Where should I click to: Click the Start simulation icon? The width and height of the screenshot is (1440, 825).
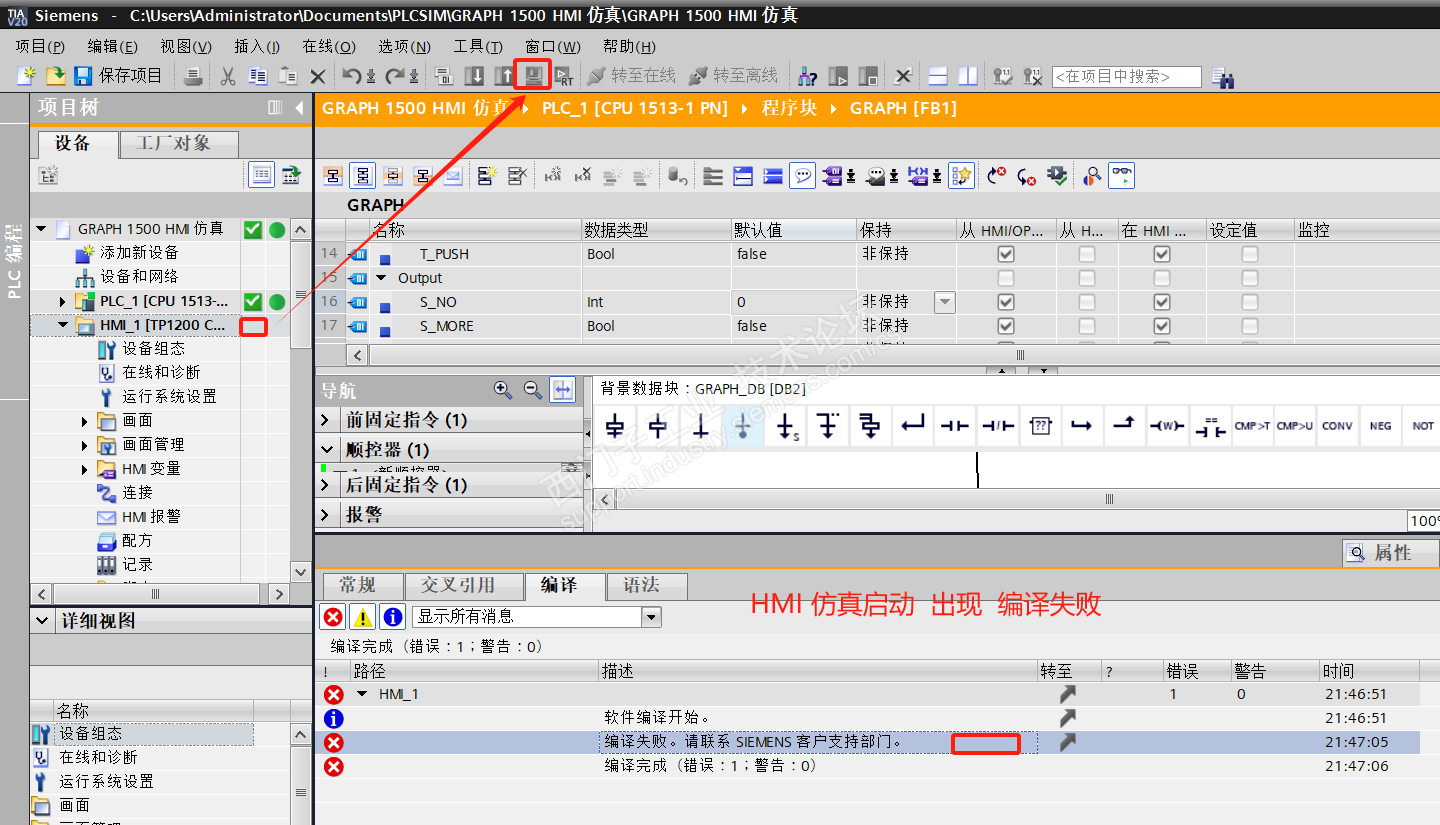534,76
